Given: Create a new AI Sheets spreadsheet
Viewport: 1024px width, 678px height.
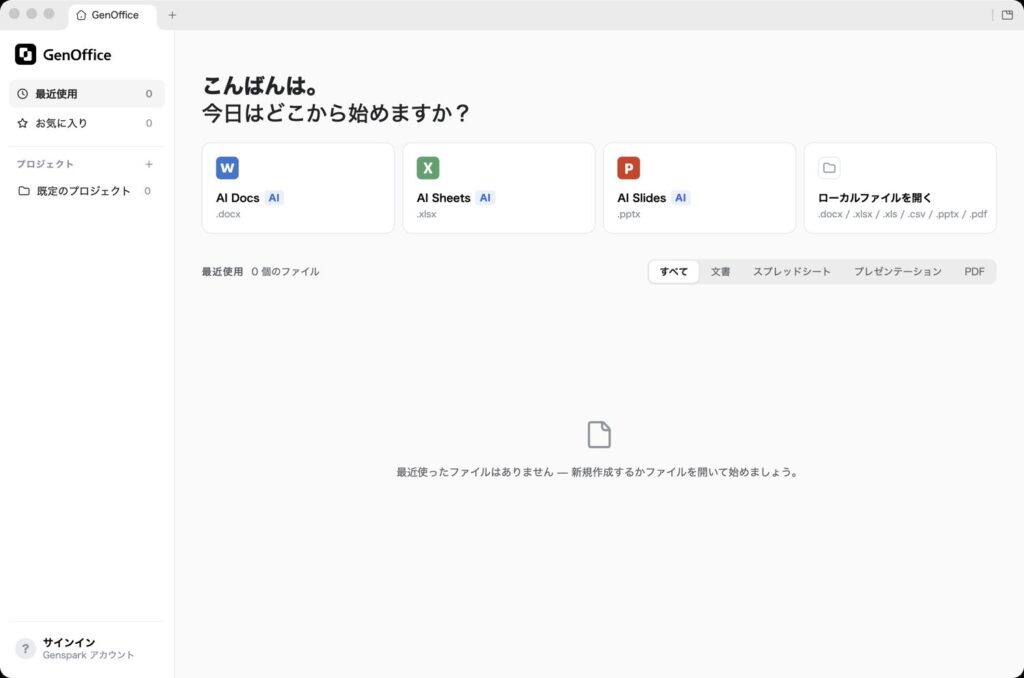Looking at the screenshot, I should click(498, 188).
